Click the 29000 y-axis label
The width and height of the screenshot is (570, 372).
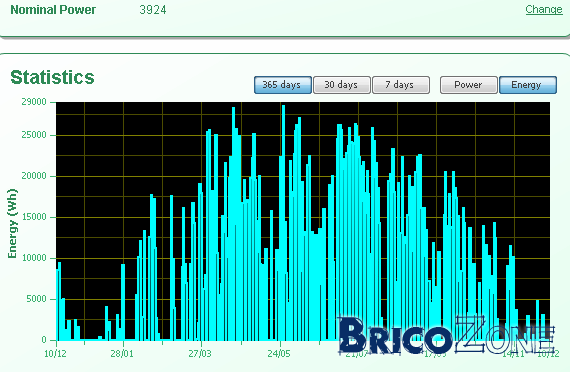pyautogui.click(x=34, y=102)
